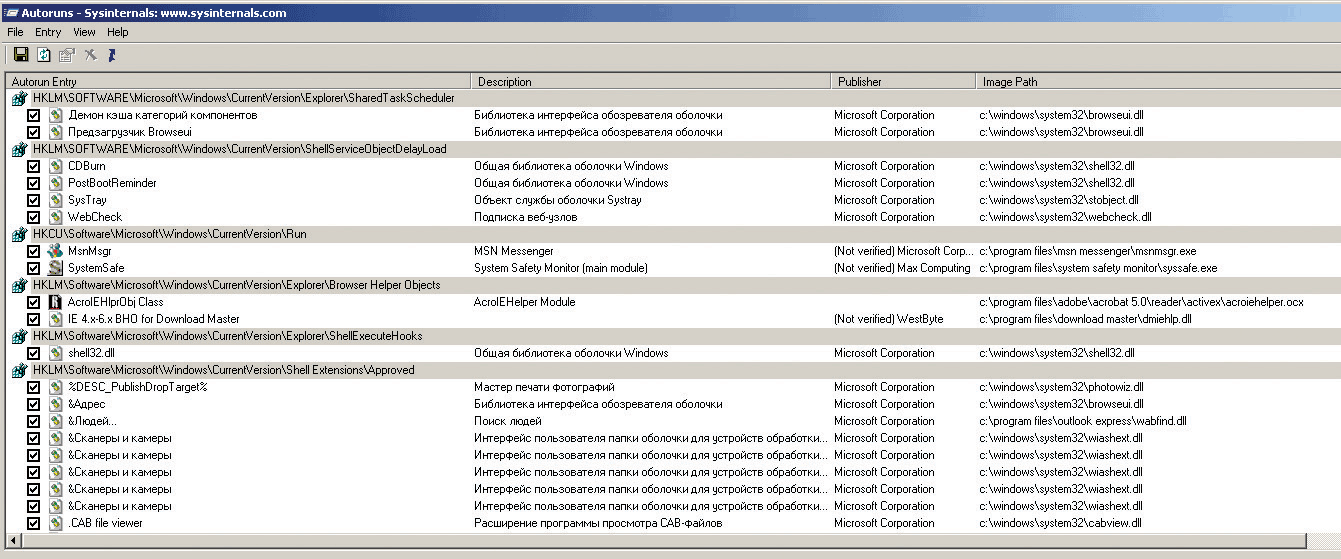Click the Refresh toolbar icon
The height and width of the screenshot is (559, 1341).
click(x=44, y=55)
